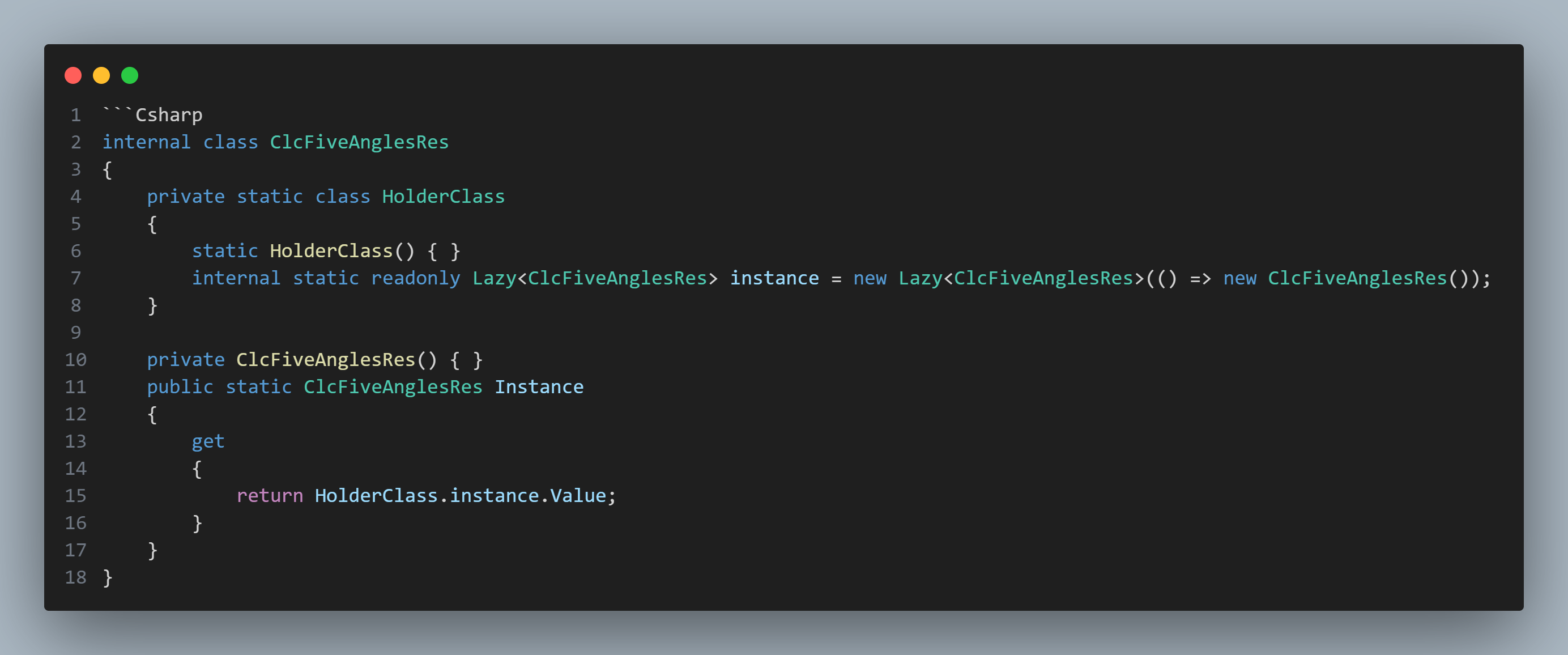Click line number 9 in the gutter
The width and height of the screenshot is (1568, 655).
75,333
